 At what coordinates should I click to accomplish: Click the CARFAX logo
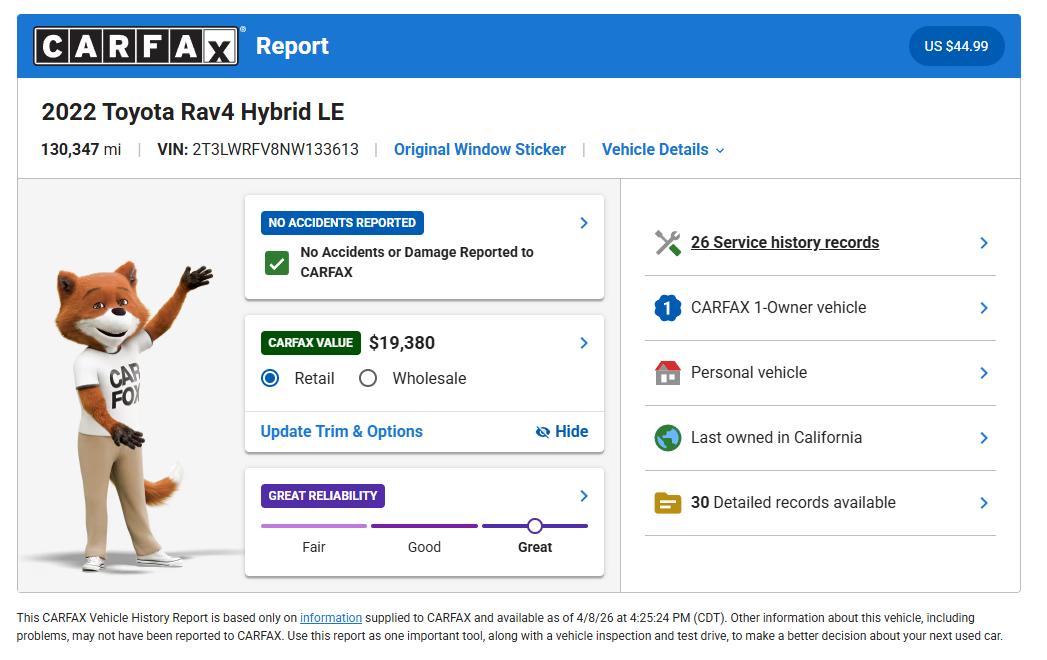coord(136,46)
